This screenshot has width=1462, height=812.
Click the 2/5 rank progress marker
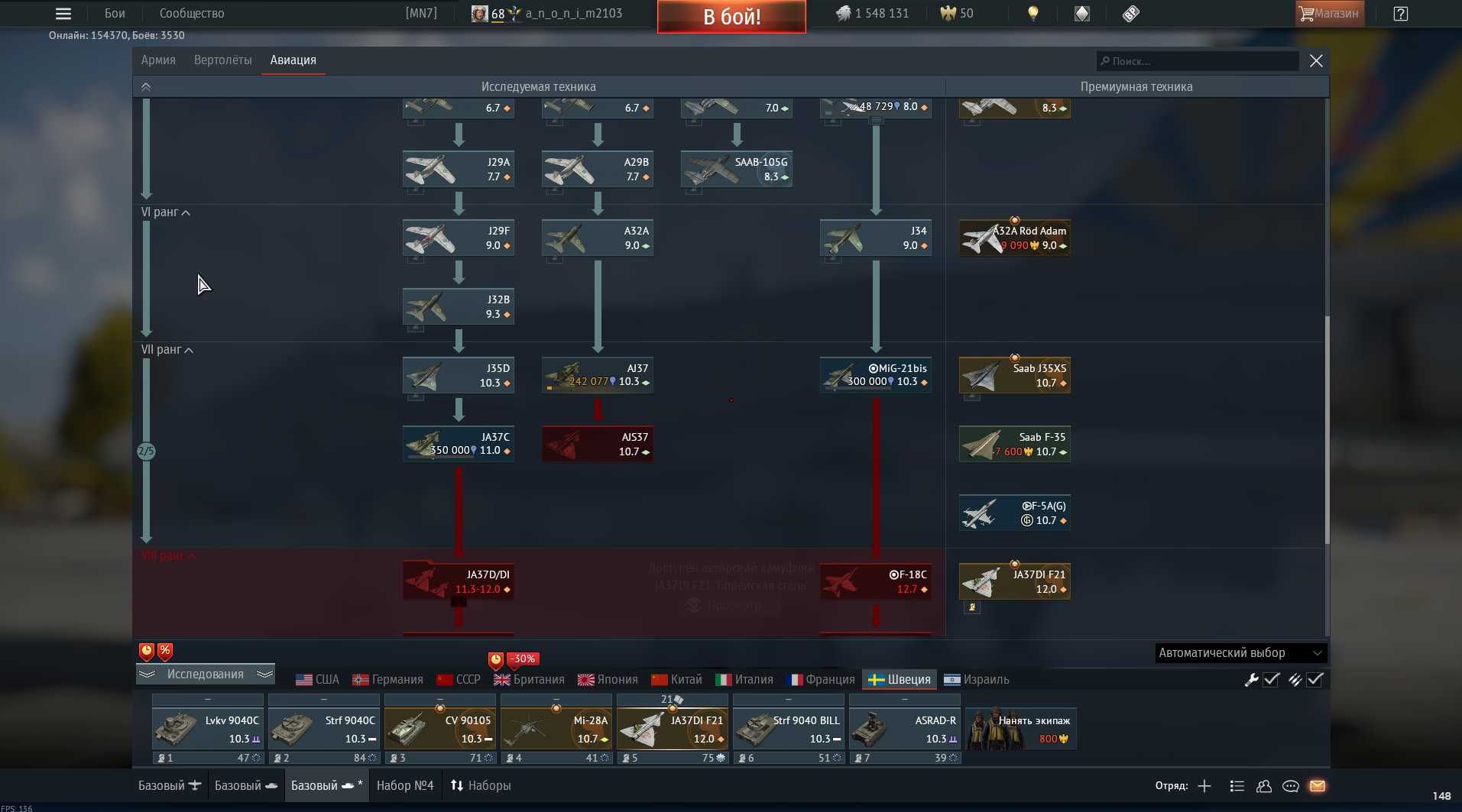click(x=146, y=451)
